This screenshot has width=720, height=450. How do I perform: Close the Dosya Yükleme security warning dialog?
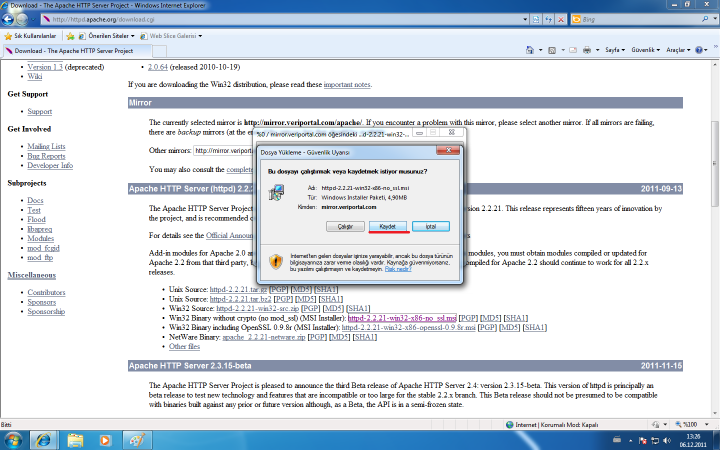(449, 151)
